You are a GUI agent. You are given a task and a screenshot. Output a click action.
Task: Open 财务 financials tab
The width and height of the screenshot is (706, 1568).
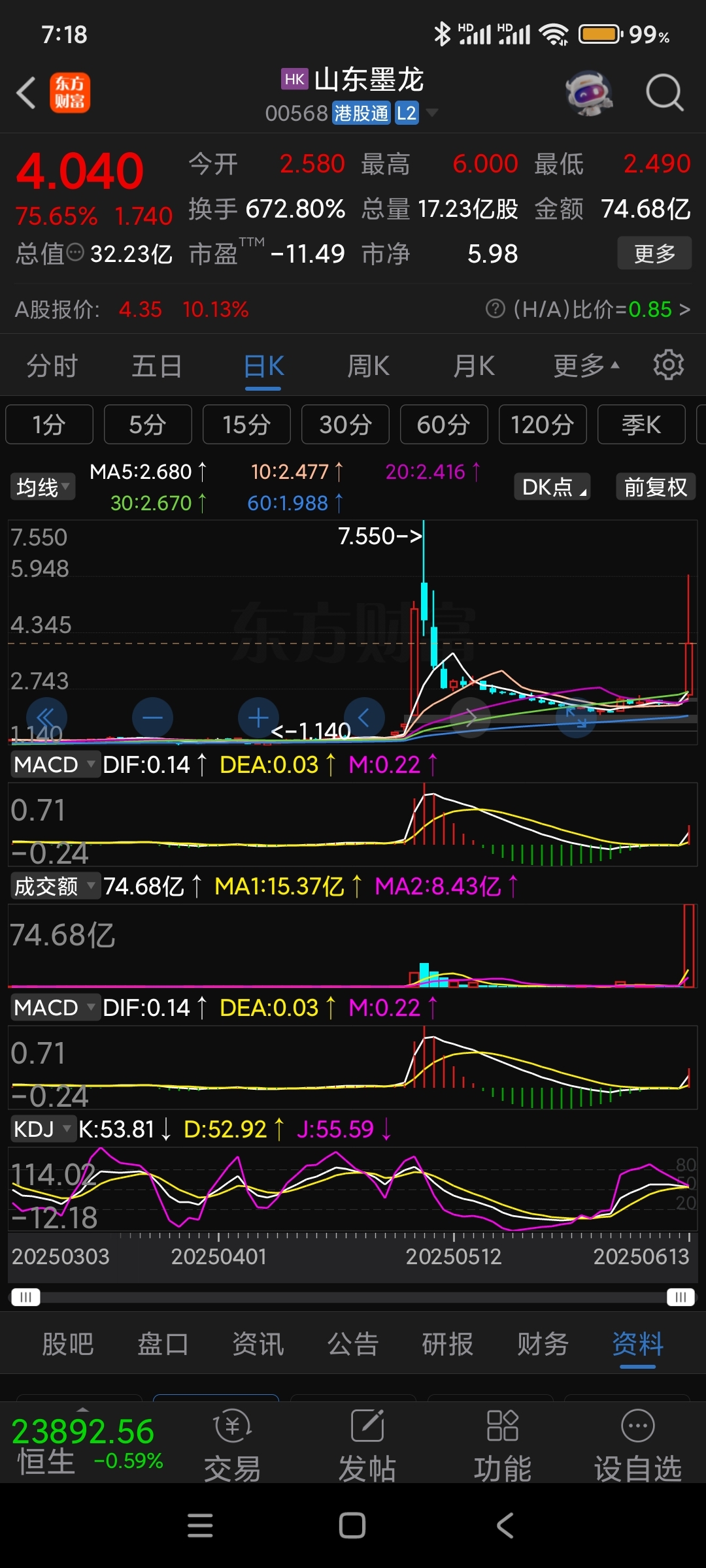pos(543,1344)
